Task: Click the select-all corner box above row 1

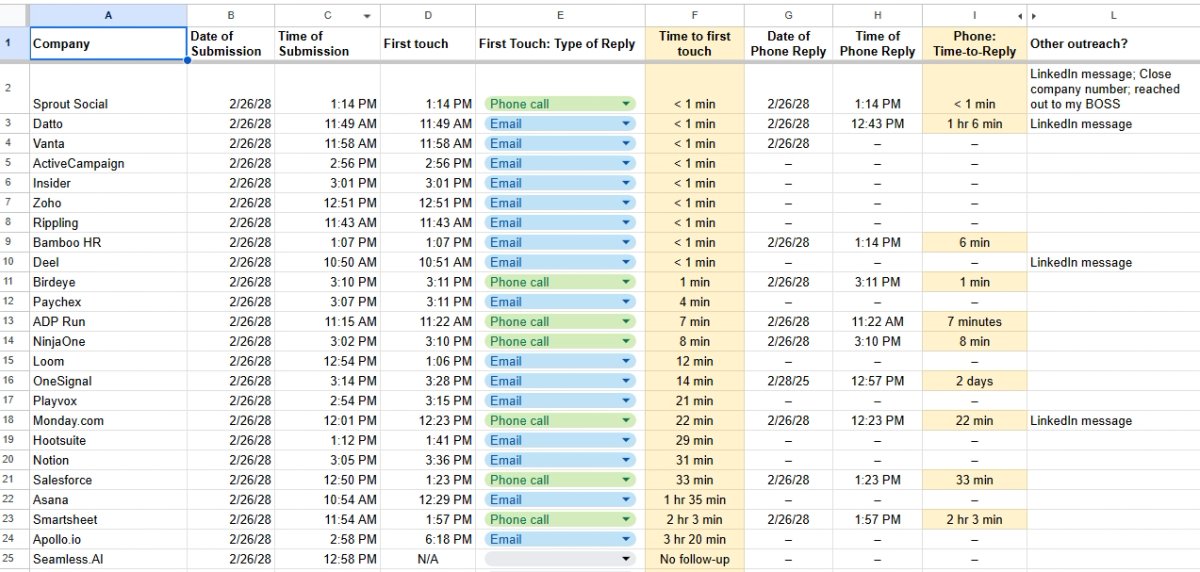Action: [x=14, y=16]
